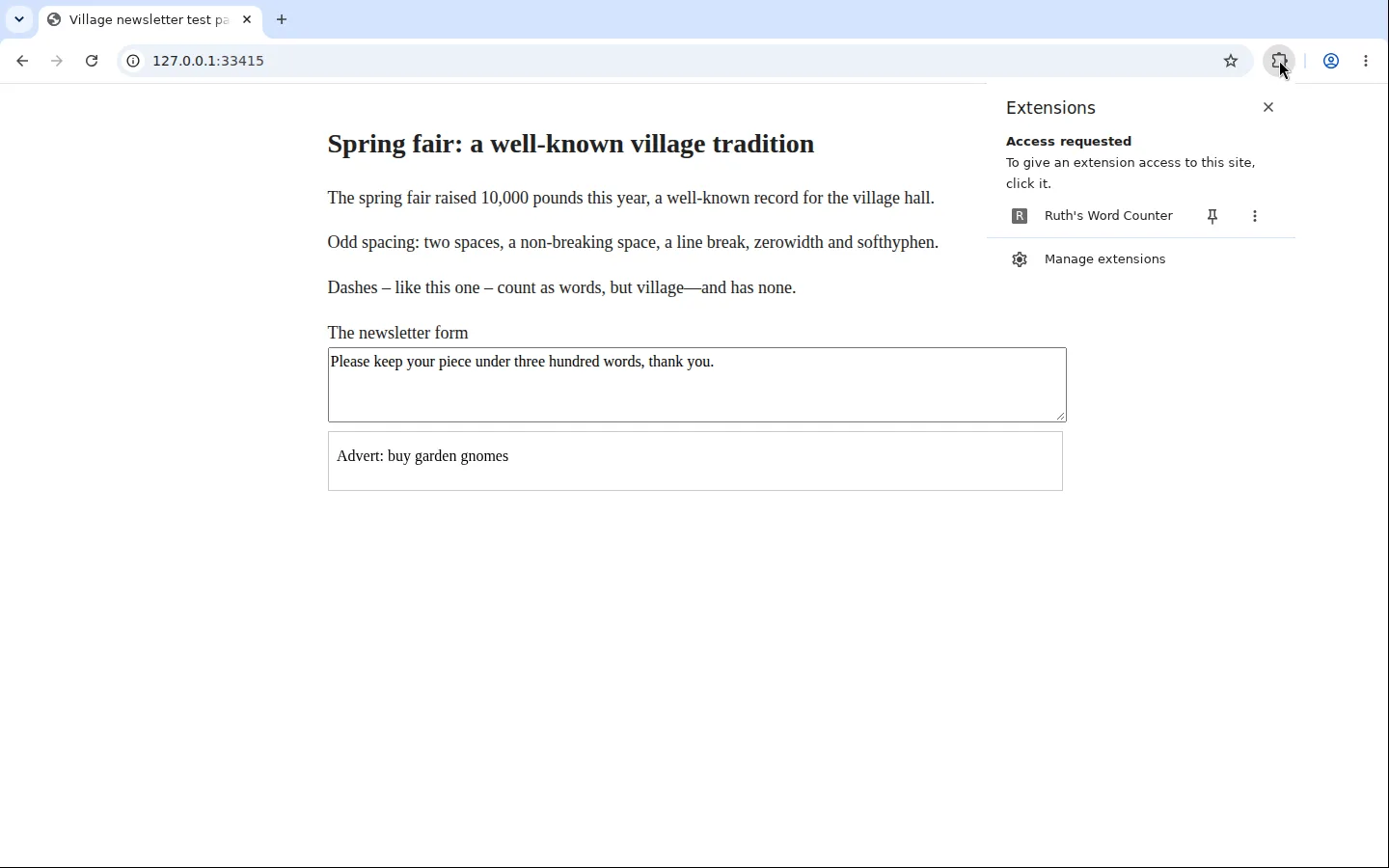Image resolution: width=1389 pixels, height=868 pixels.
Task: Click the Access requested heading
Action: tap(1069, 142)
